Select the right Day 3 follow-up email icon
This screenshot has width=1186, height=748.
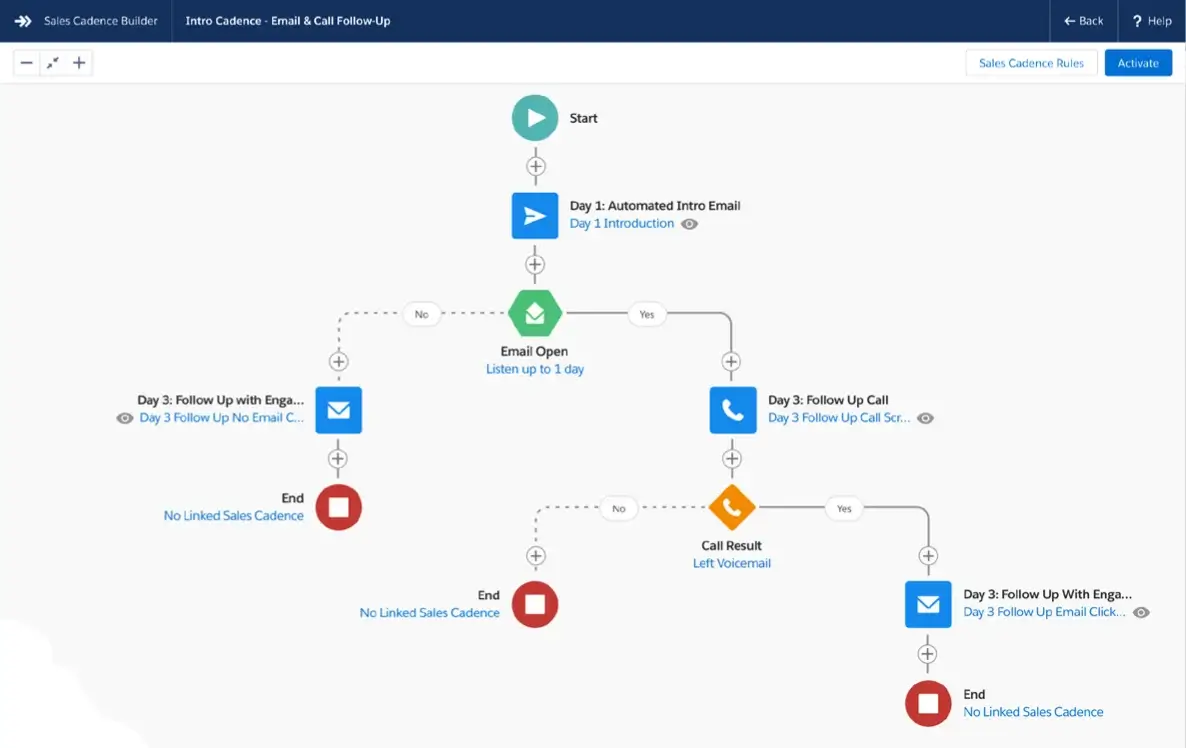pos(928,604)
